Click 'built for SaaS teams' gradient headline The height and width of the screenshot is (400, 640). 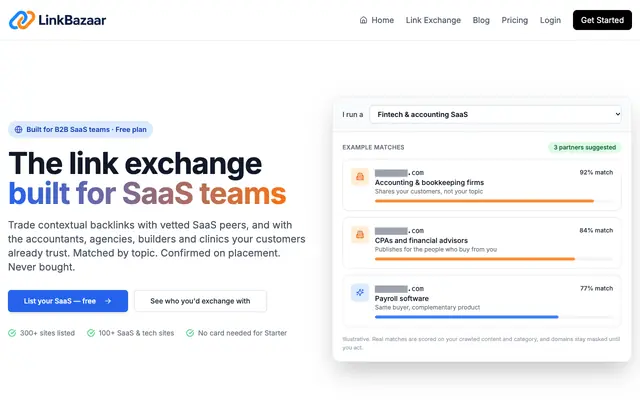pos(147,193)
